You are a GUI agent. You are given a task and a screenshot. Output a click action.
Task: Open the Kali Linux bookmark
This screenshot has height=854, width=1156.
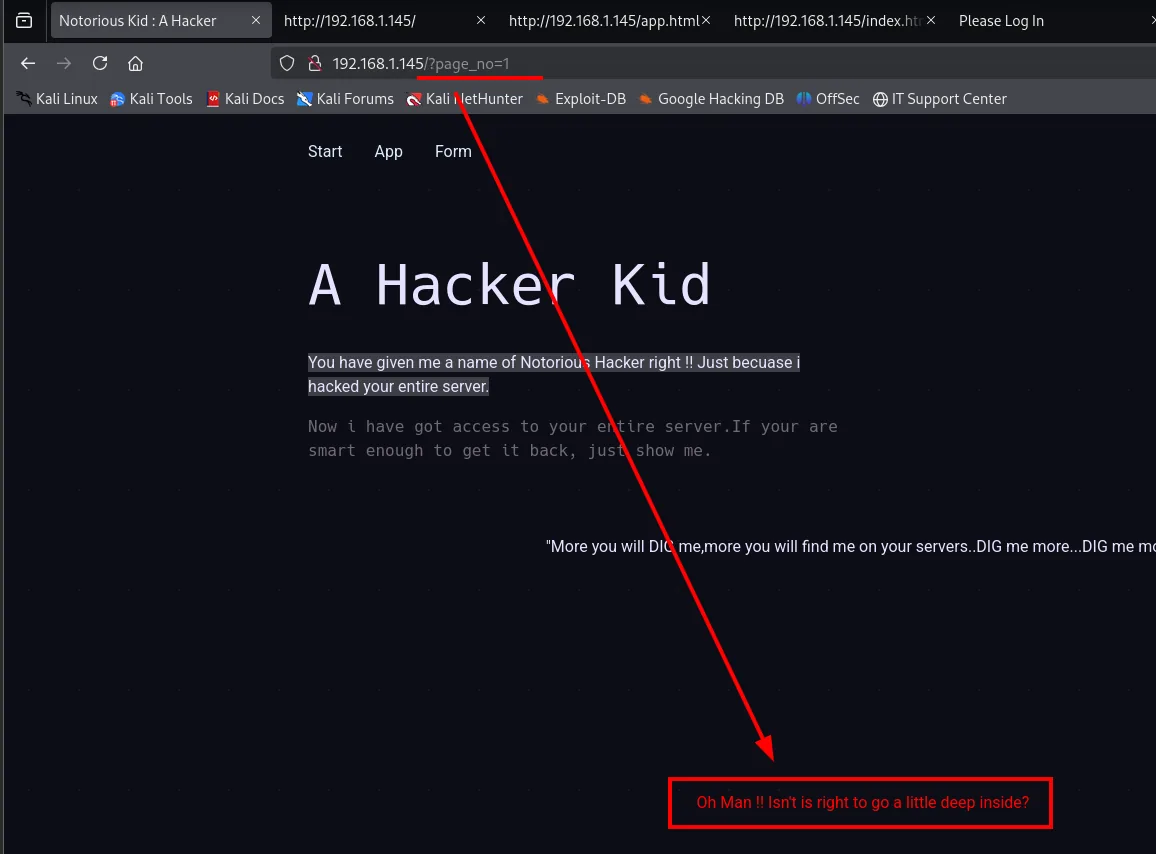pyautogui.click(x=57, y=99)
